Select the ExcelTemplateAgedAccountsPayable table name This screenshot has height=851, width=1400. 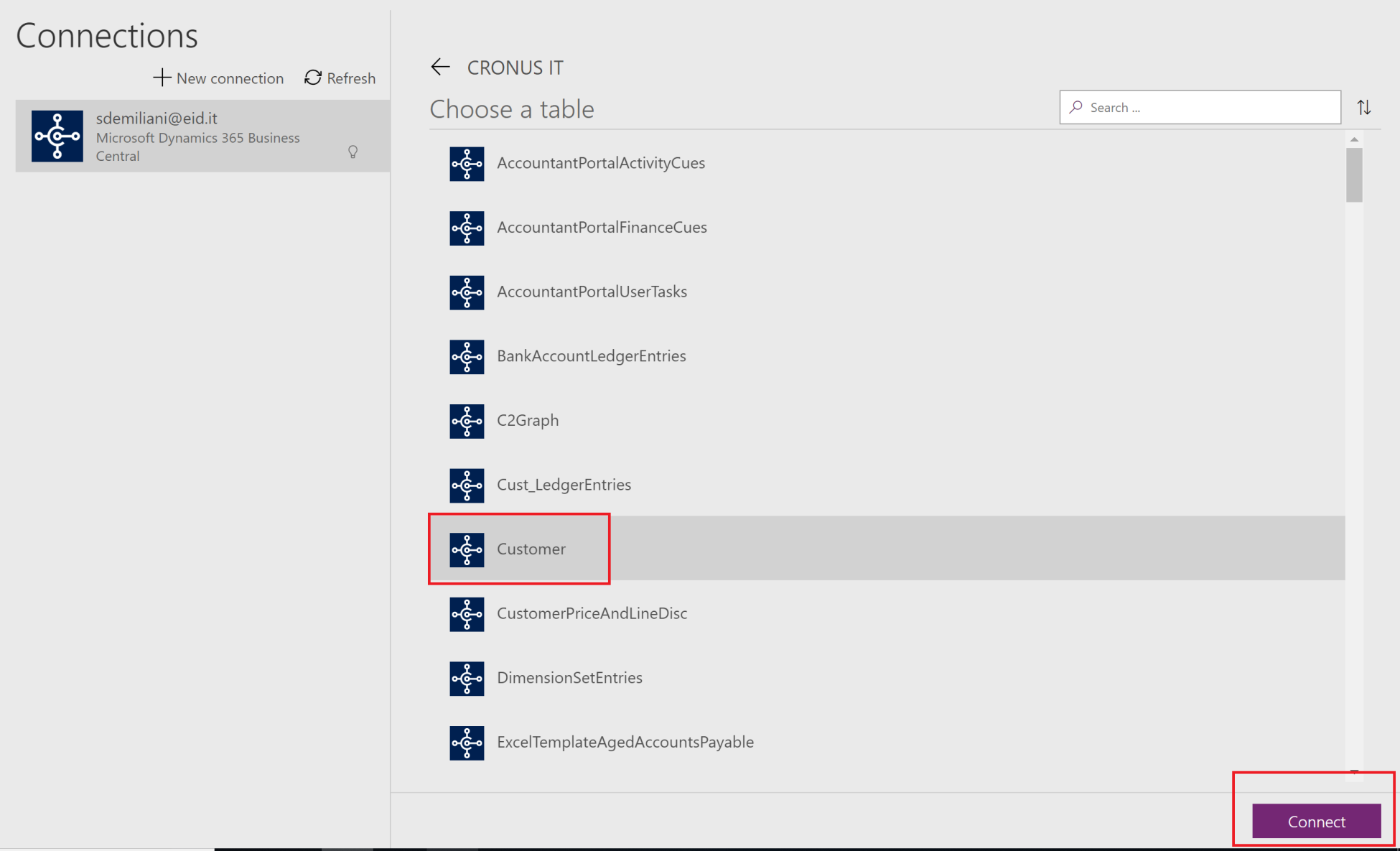pos(625,742)
